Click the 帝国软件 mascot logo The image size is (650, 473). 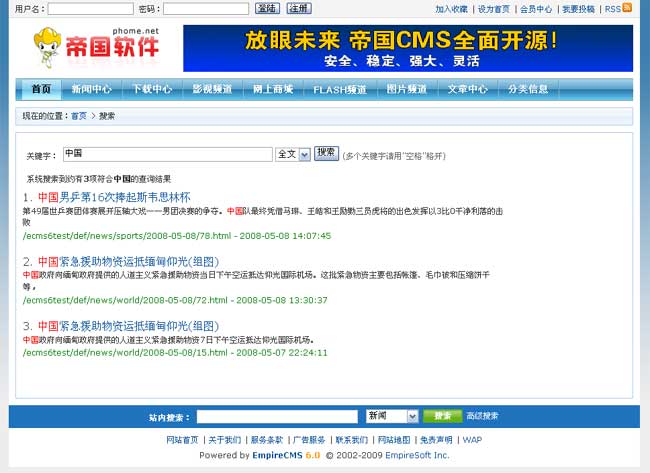tap(96, 47)
